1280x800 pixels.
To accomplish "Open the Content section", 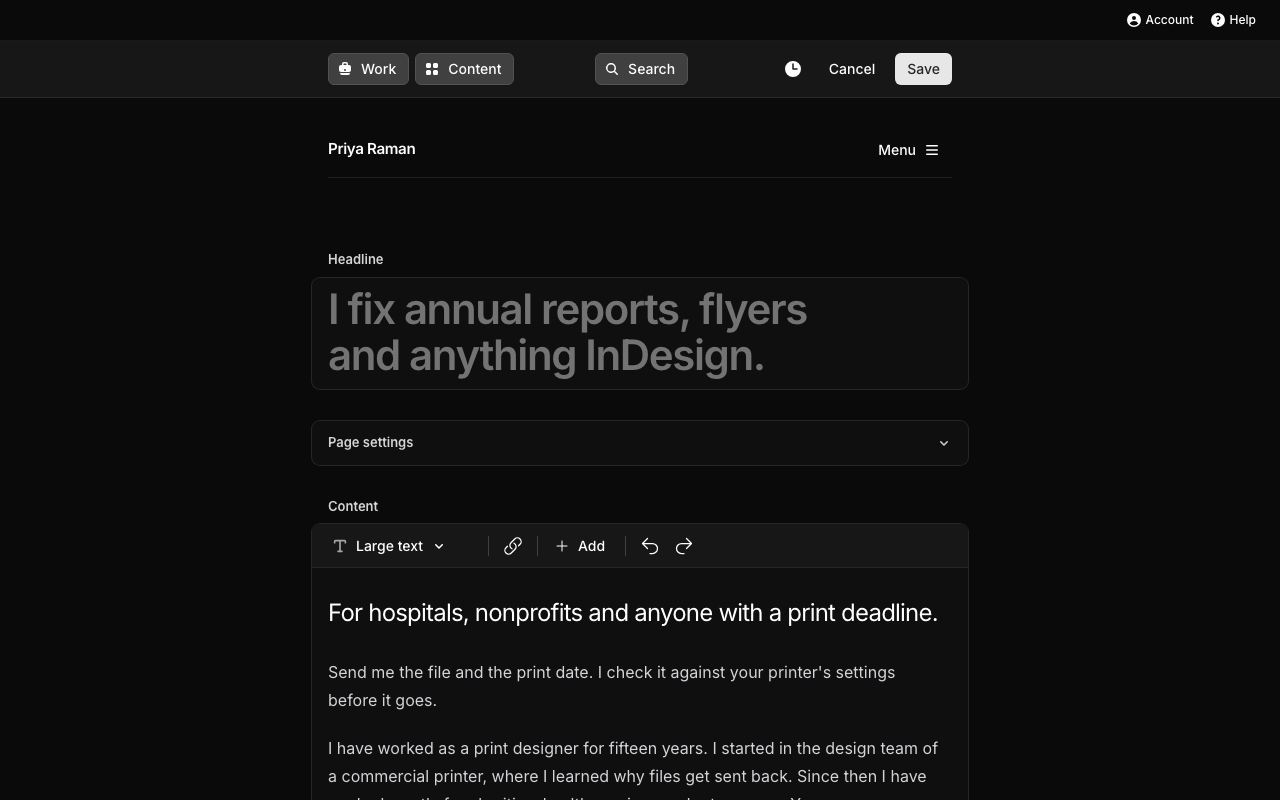I will (x=464, y=69).
